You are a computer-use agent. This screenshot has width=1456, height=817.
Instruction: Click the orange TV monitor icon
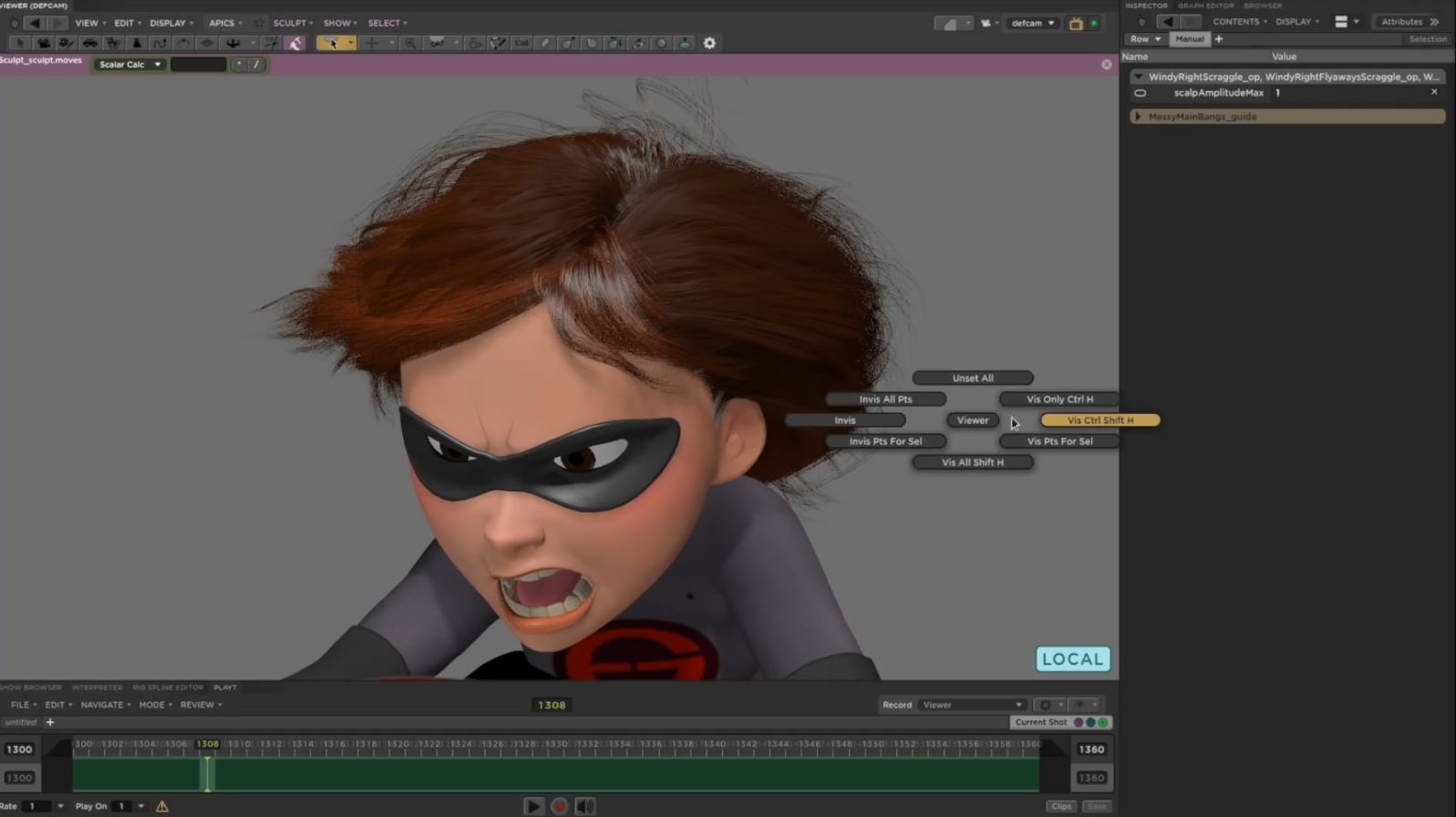tap(1076, 23)
